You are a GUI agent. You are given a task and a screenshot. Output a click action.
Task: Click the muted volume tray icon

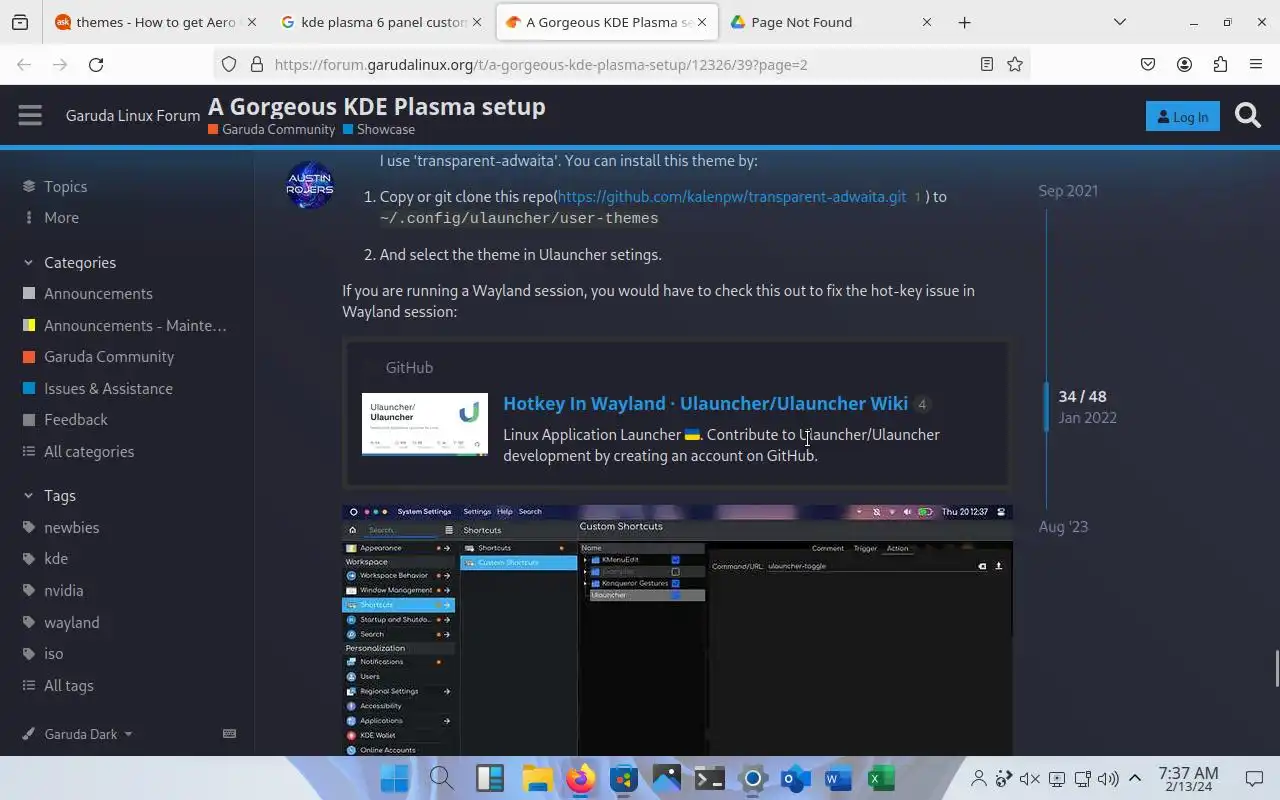pyautogui.click(x=1030, y=778)
